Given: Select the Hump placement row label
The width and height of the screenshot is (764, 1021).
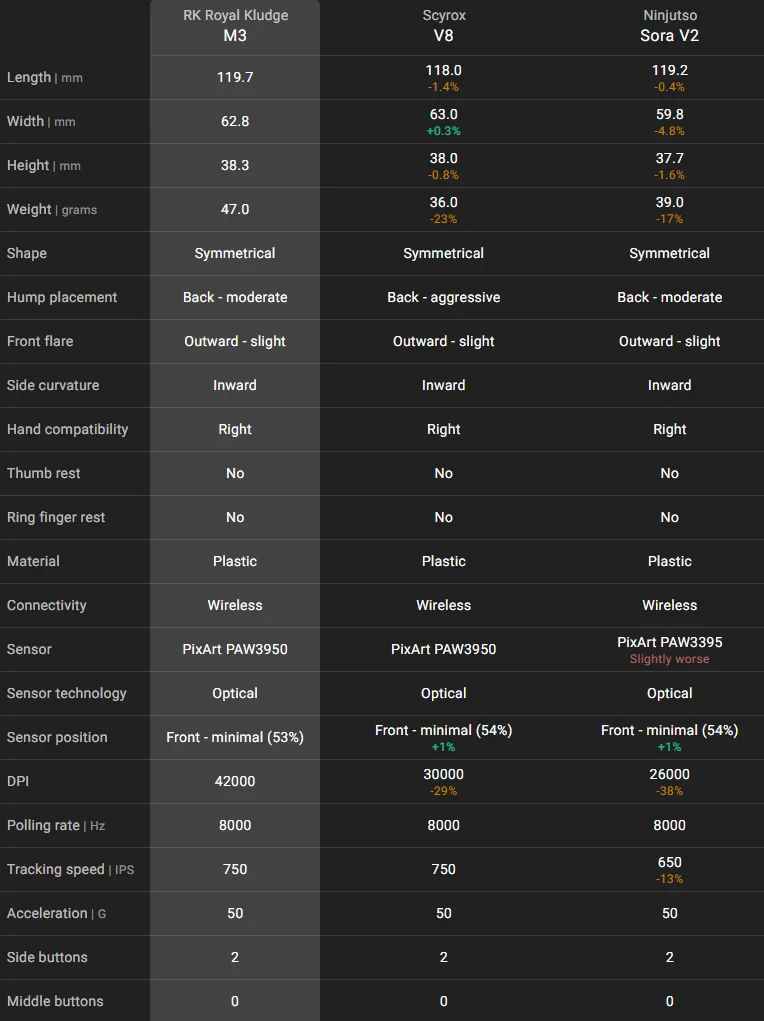Looking at the screenshot, I should pos(62,298).
